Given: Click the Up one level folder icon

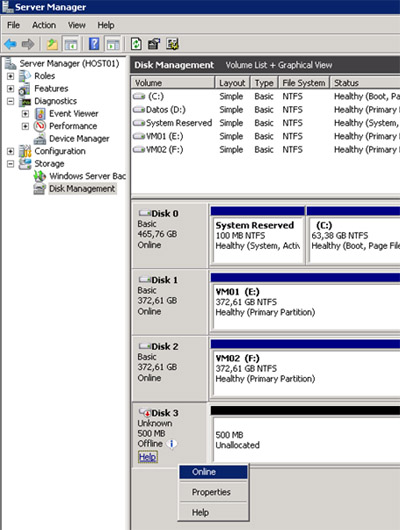Looking at the screenshot, I should pos(52,44).
